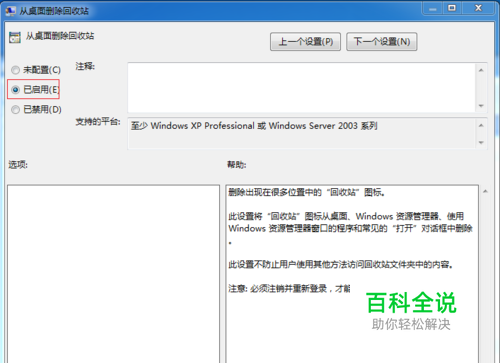The width and height of the screenshot is (500, 363).
Task: Click the 支持的平台: label
Action: 98,121
